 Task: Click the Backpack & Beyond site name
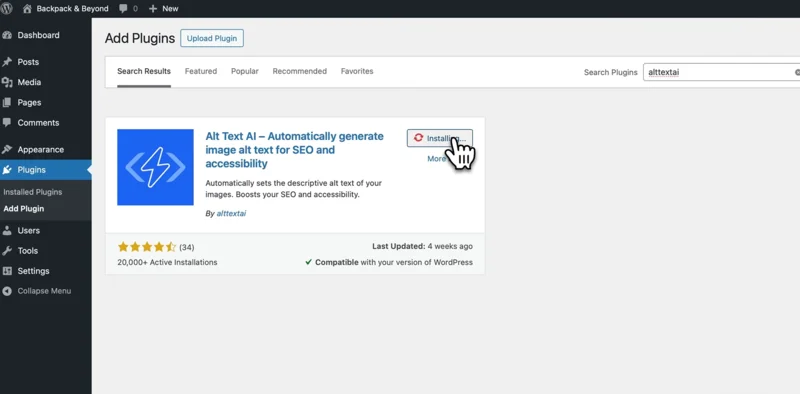click(72, 9)
